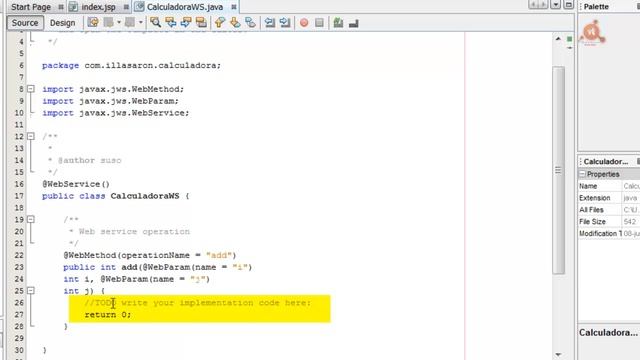Close the Start Page tab
Image resolution: width=640 pixels, height=360 pixels.
click(x=61, y=7)
